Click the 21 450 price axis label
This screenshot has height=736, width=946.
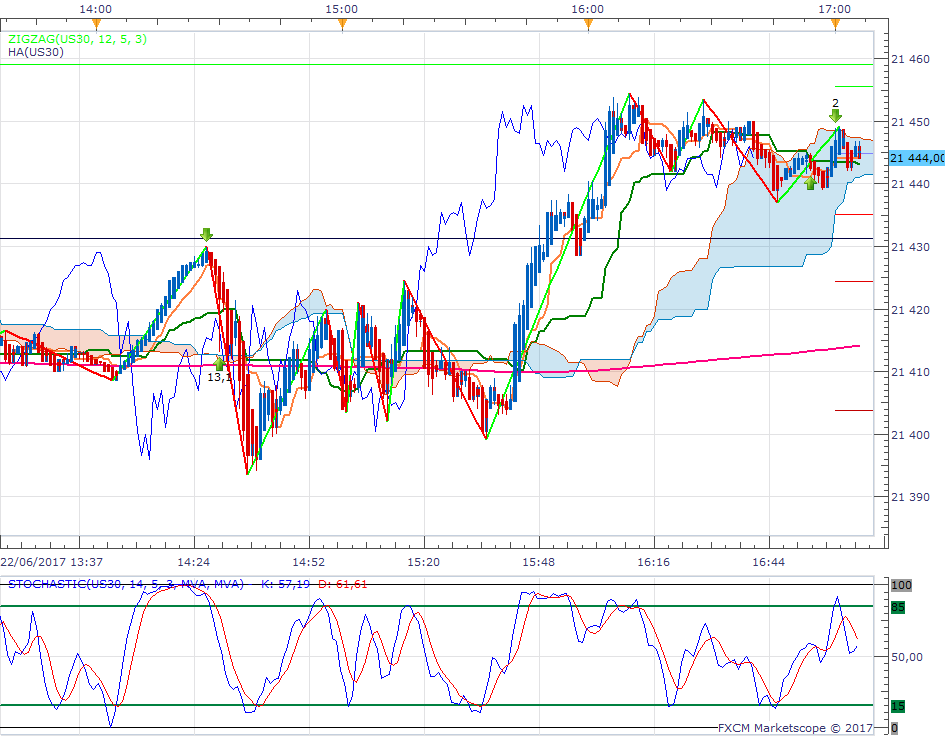[910, 122]
